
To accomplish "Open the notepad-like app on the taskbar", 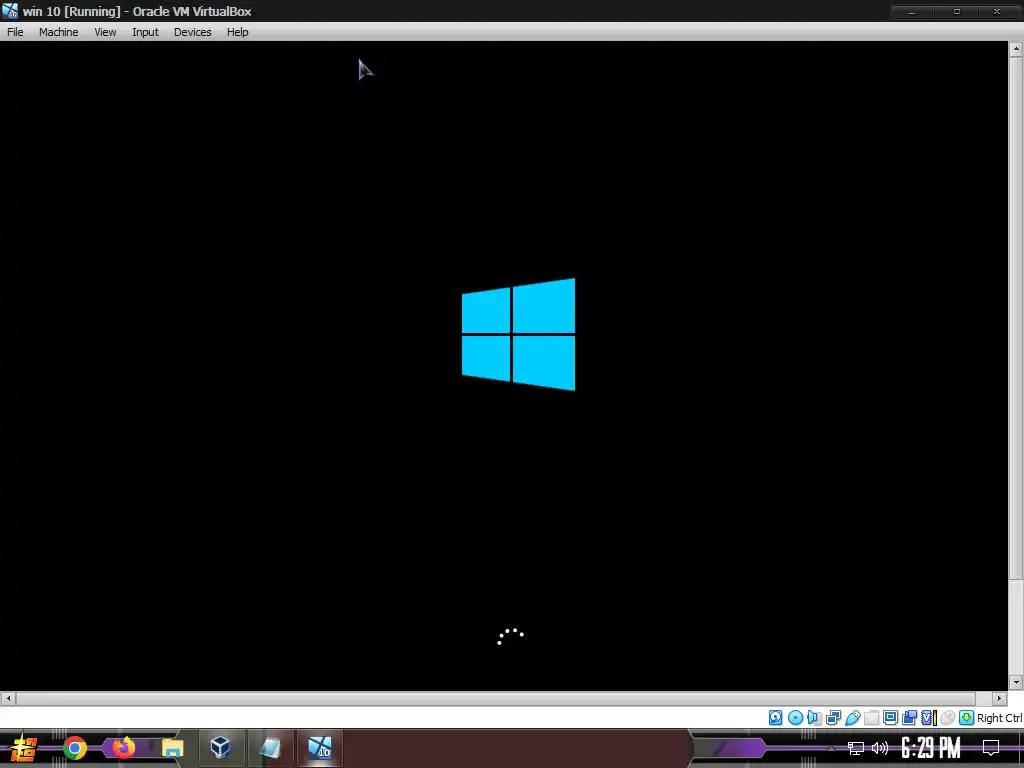I will (270, 747).
